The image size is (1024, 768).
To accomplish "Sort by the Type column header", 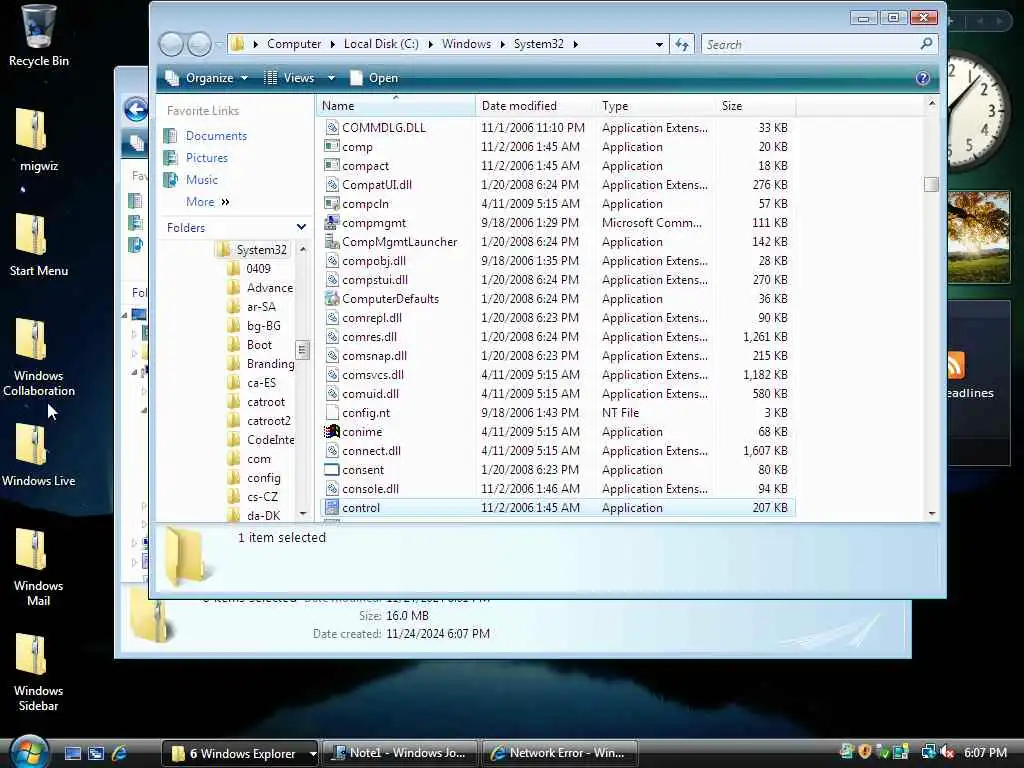I will [655, 106].
